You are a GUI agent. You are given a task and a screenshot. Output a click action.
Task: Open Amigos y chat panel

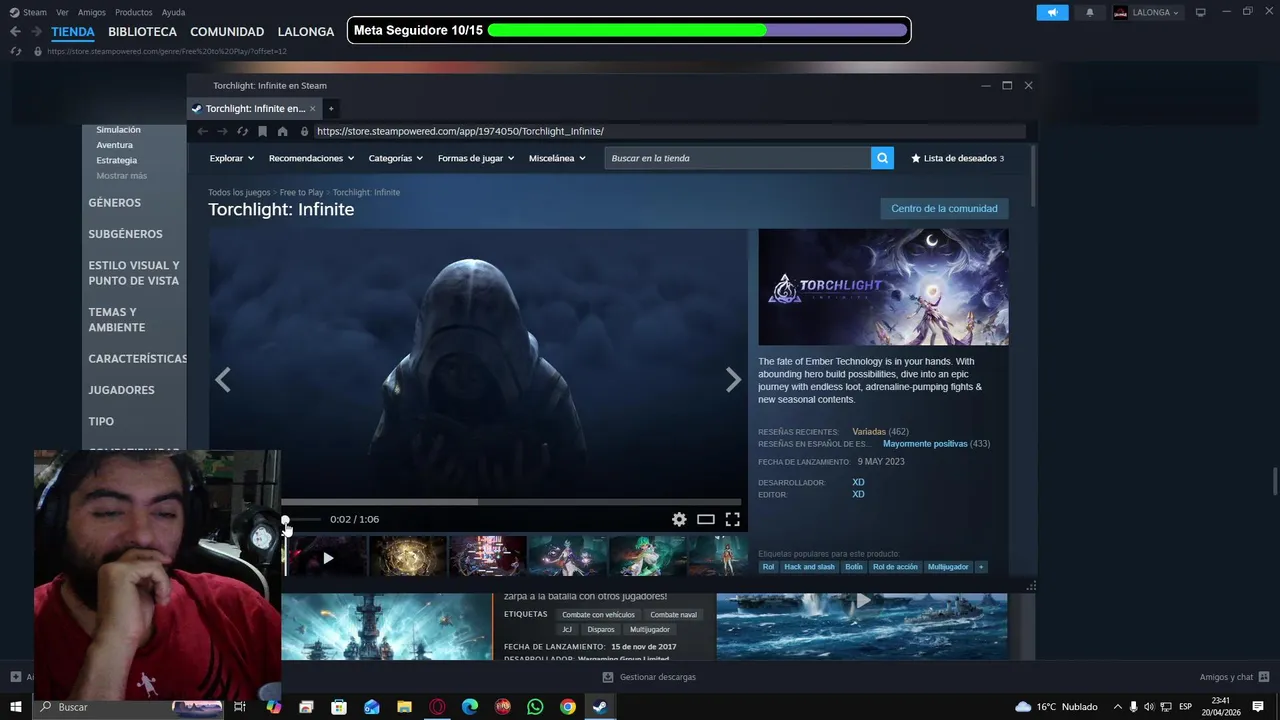click(x=1234, y=677)
